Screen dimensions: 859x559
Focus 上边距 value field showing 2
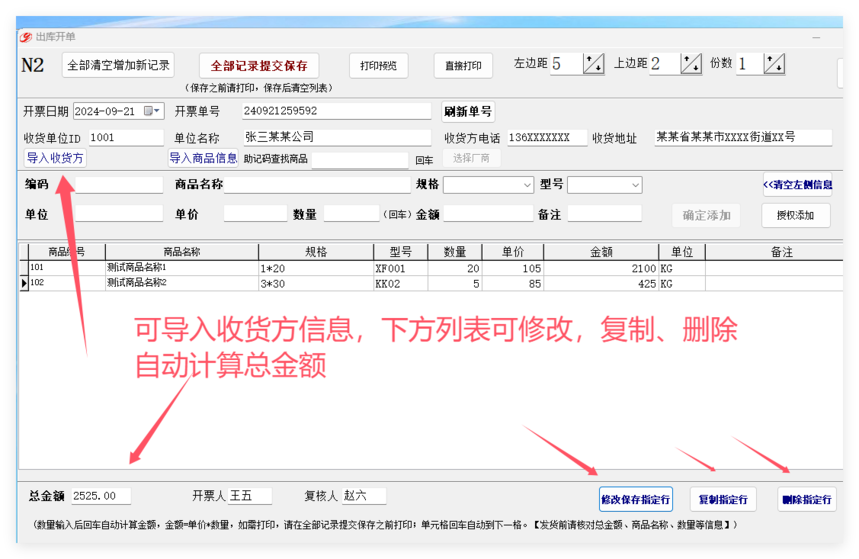(x=664, y=64)
